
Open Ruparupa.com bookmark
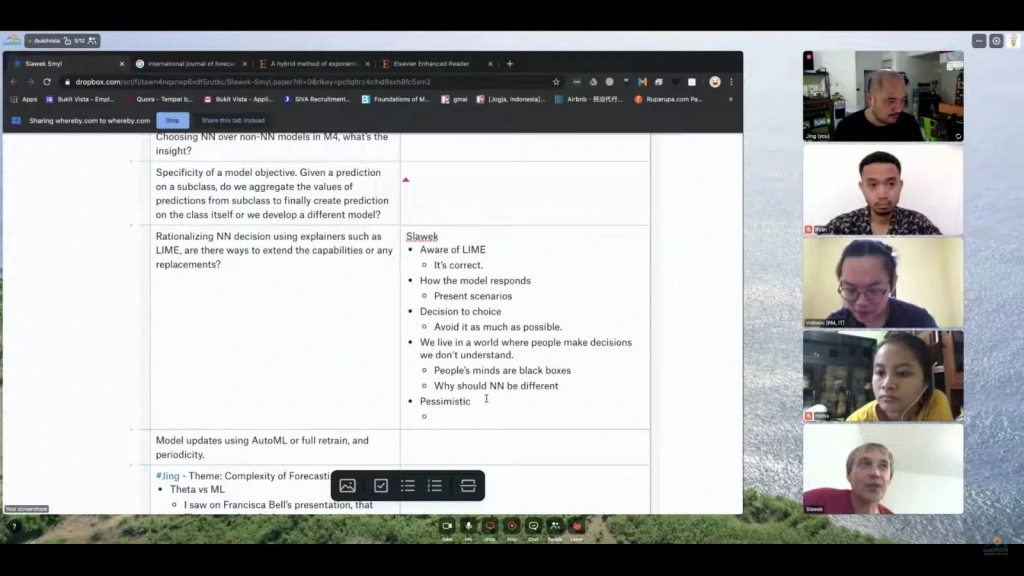click(669, 99)
